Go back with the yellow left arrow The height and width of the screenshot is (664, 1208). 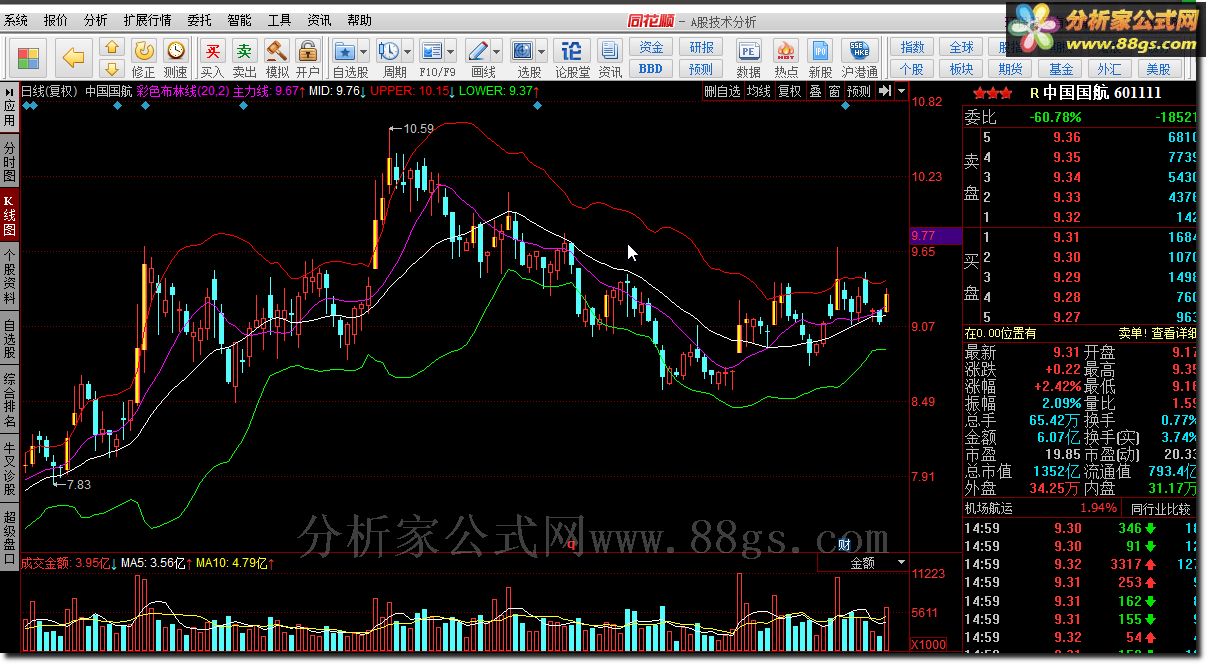click(73, 57)
